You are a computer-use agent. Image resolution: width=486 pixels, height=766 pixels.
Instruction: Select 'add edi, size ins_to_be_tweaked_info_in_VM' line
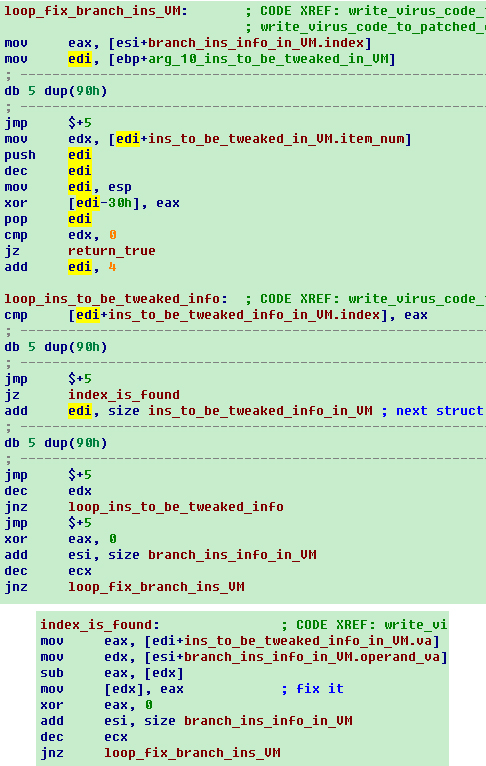click(x=188, y=411)
